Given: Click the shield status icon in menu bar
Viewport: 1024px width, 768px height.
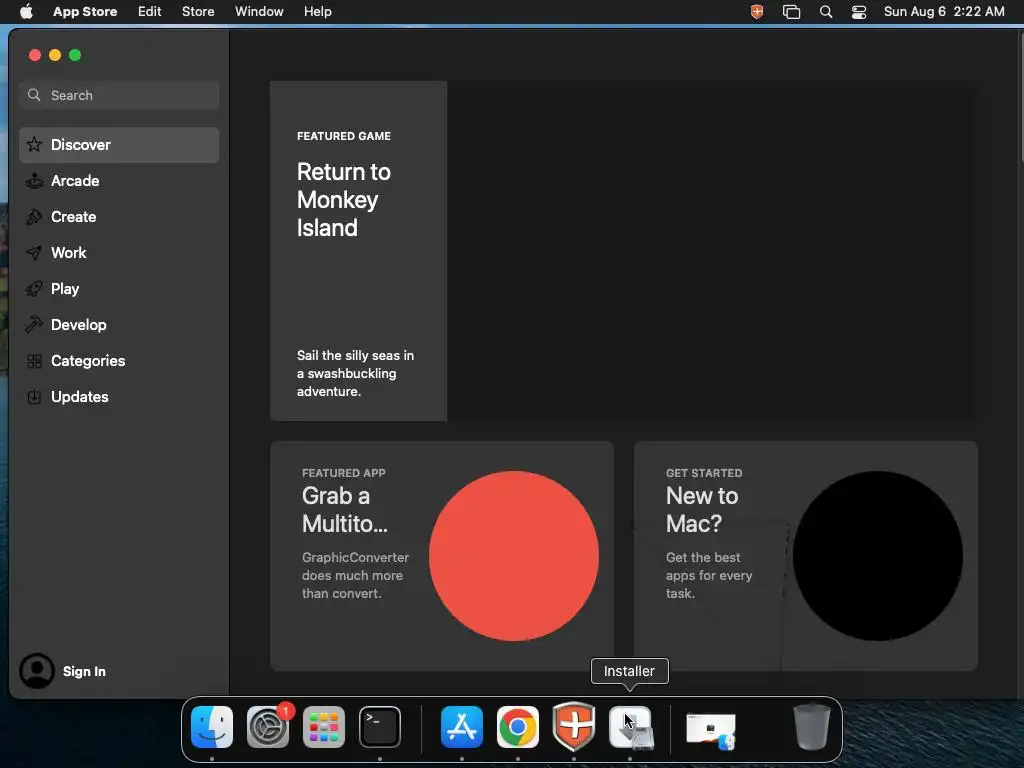Looking at the screenshot, I should (757, 12).
